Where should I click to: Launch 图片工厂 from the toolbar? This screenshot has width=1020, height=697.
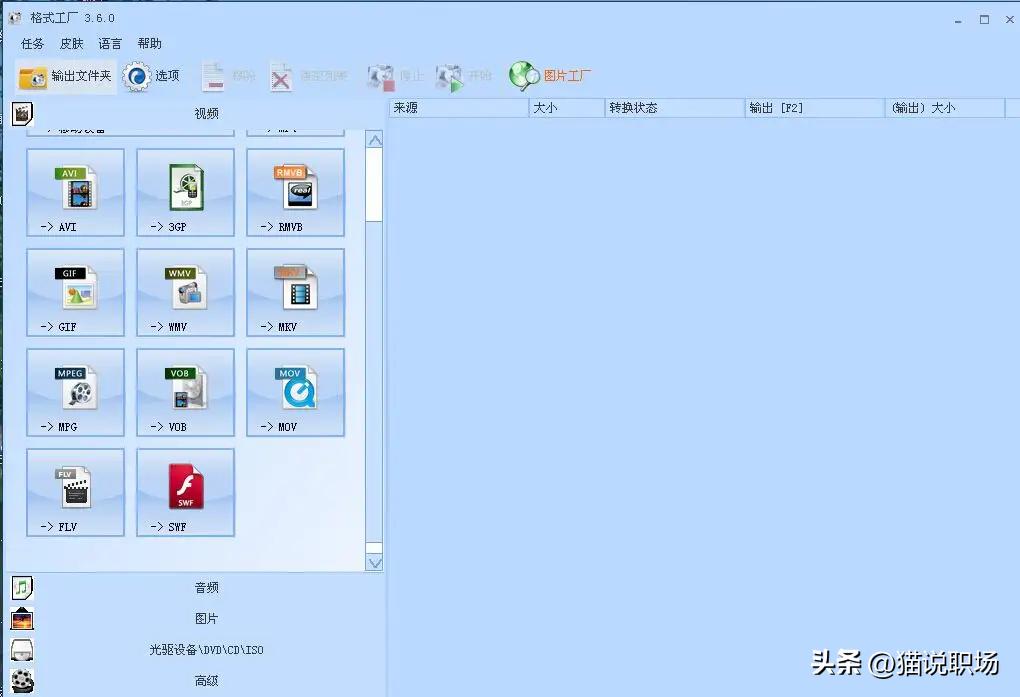(550, 76)
